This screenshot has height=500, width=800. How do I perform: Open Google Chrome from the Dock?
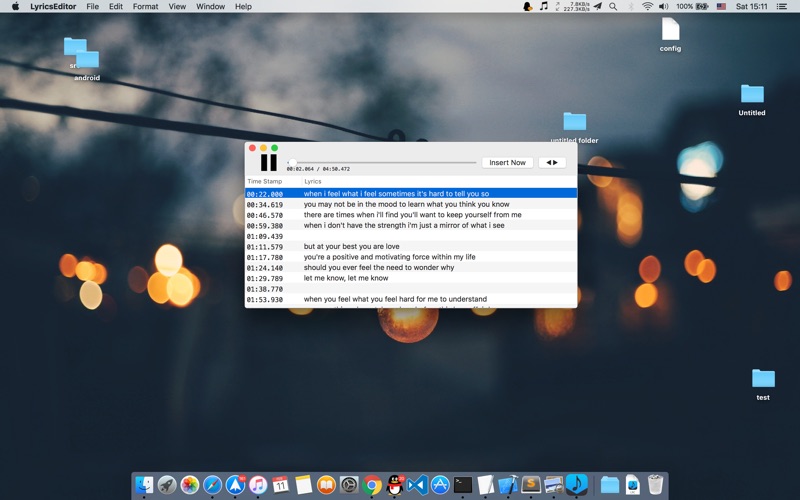click(372, 485)
